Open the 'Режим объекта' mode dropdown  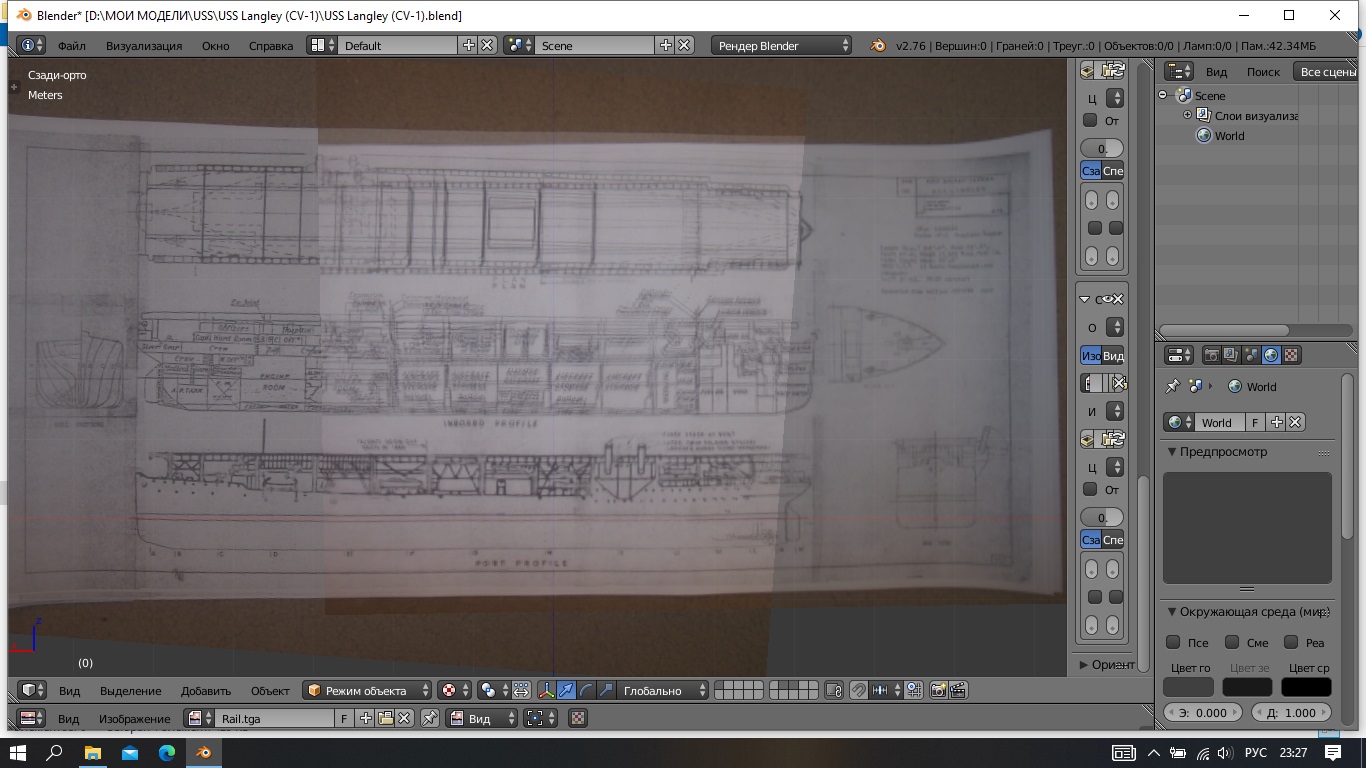pyautogui.click(x=368, y=691)
